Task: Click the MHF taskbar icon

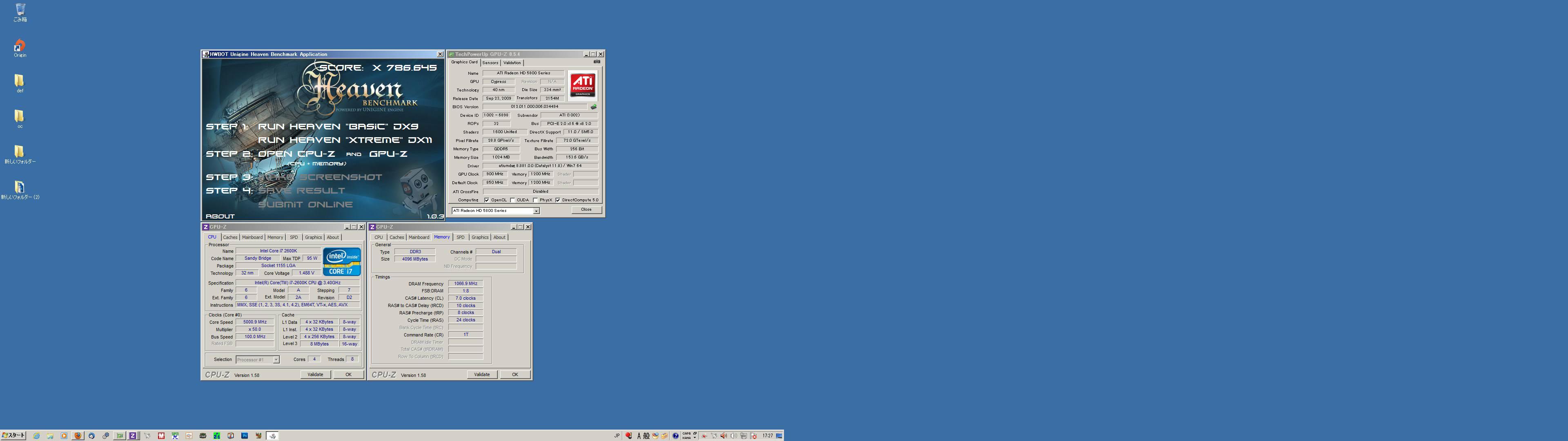Action: click(x=203, y=436)
